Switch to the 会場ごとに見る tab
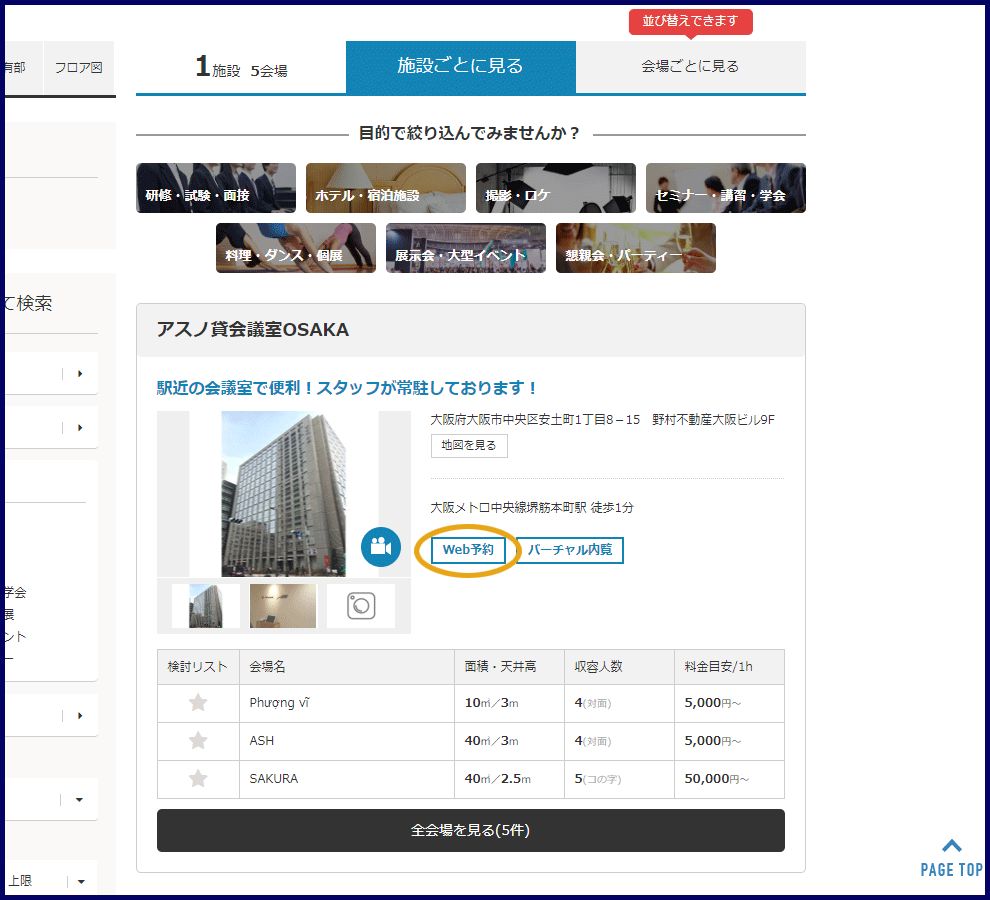 690,67
